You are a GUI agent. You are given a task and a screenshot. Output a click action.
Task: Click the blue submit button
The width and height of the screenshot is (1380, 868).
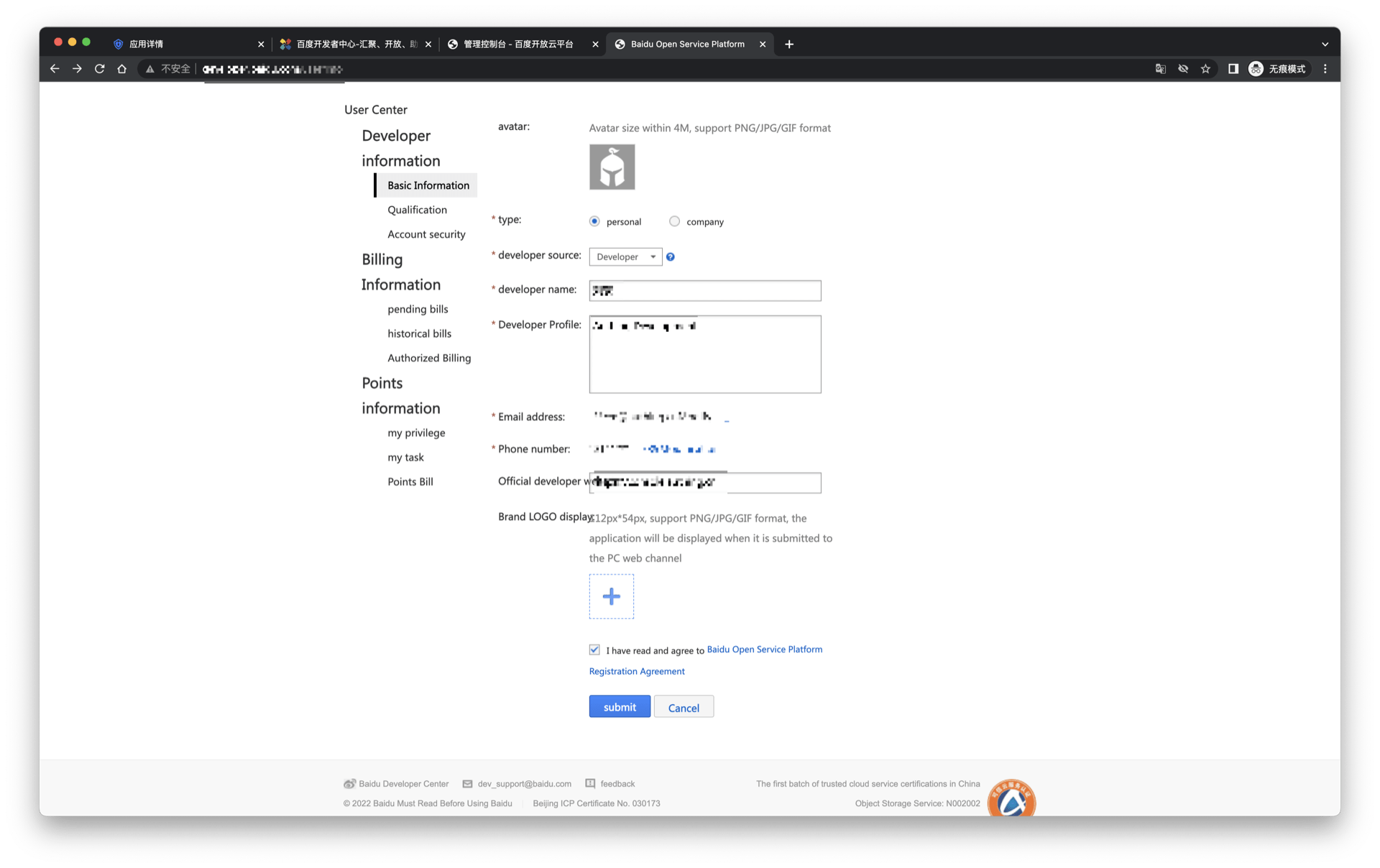(620, 707)
